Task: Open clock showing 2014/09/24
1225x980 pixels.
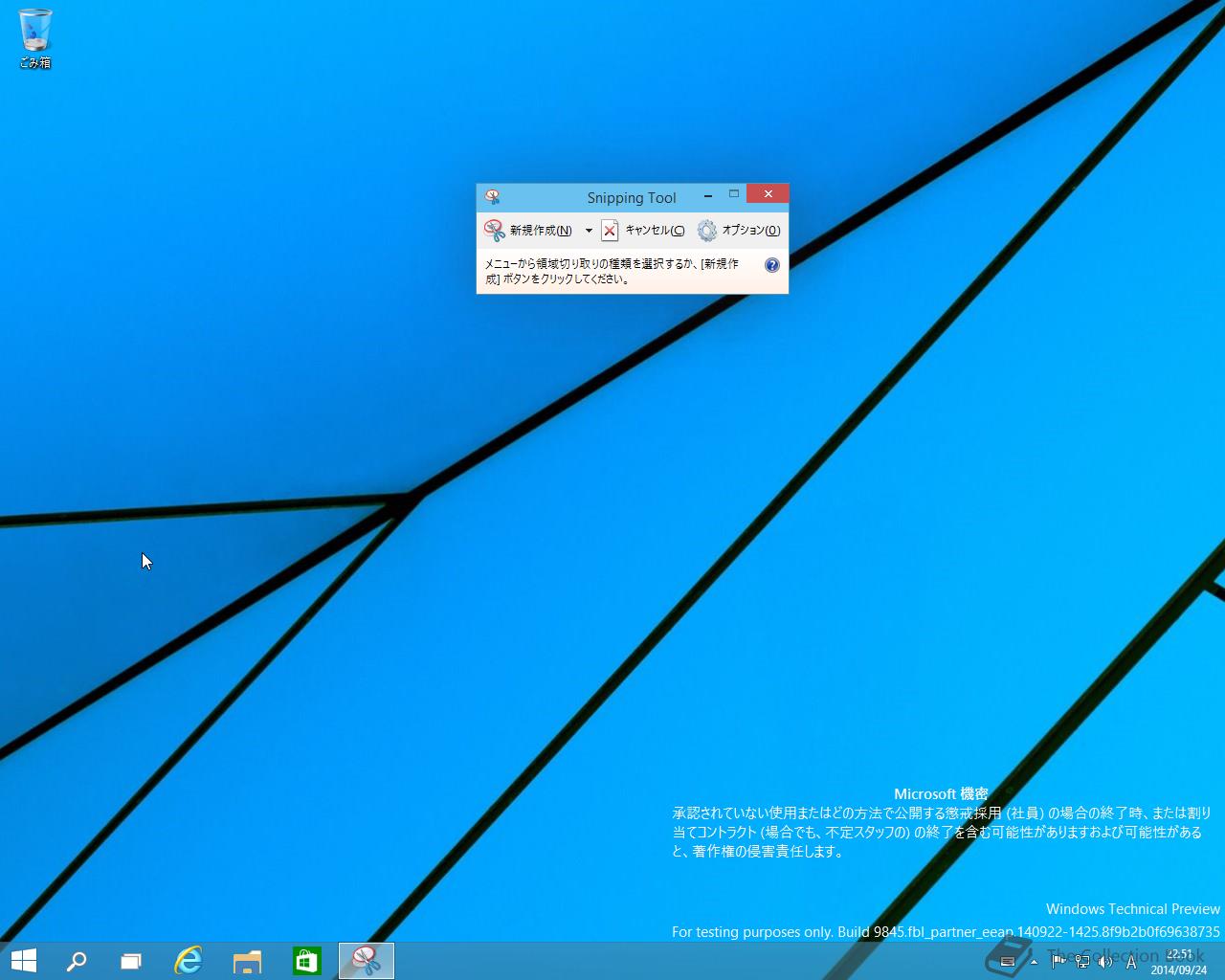Action: (x=1178, y=962)
